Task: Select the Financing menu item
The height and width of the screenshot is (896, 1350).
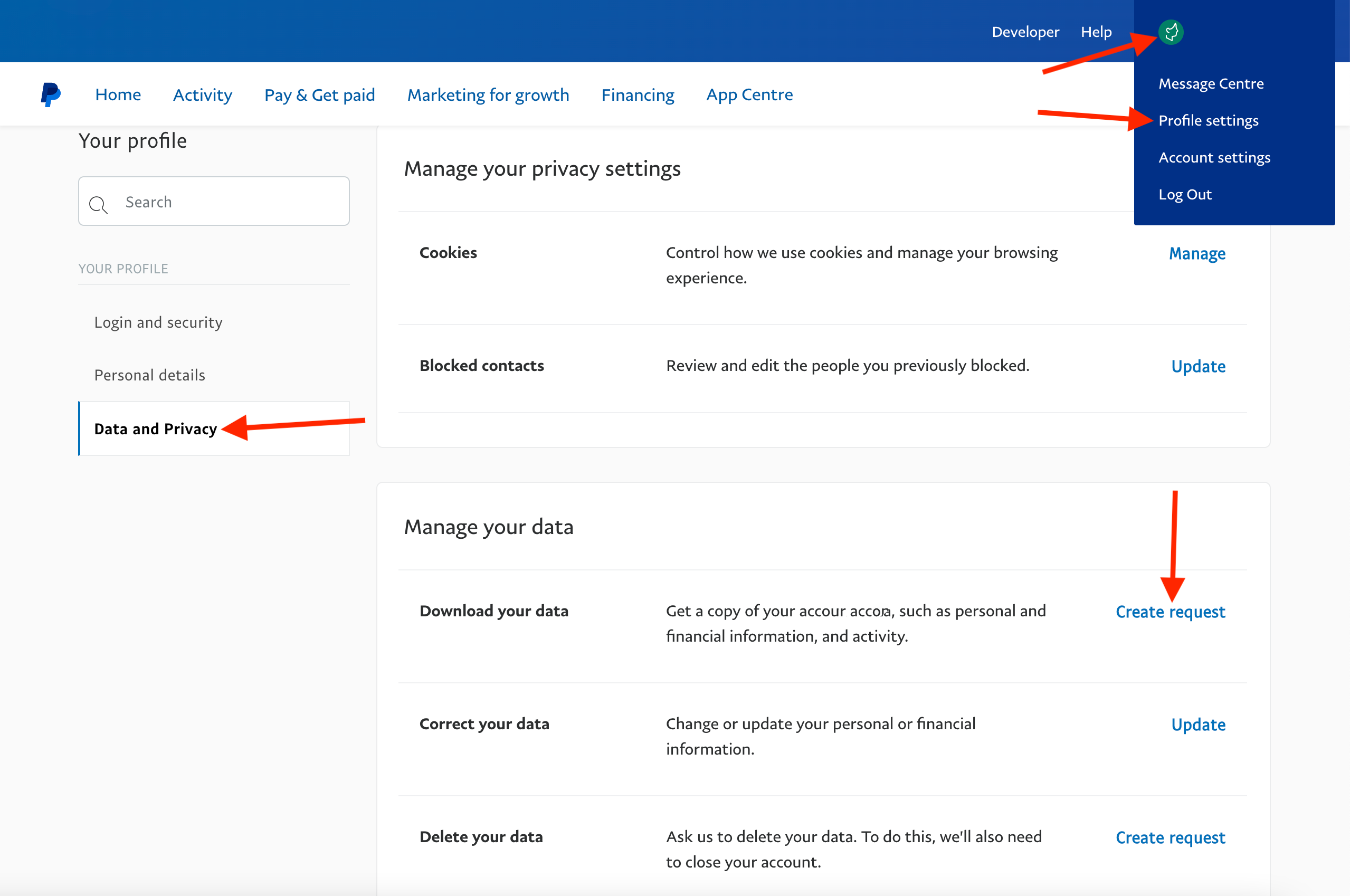Action: click(638, 94)
